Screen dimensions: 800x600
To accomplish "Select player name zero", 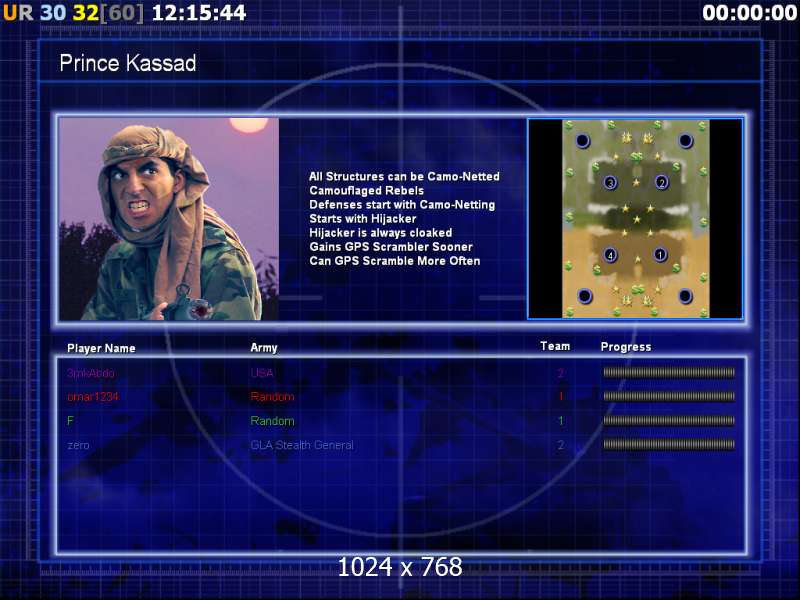I will 78,445.
